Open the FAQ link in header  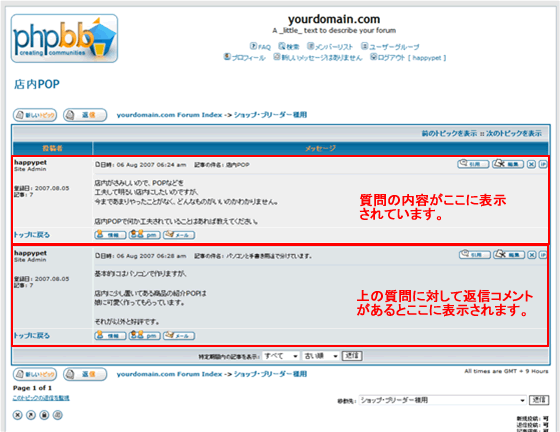click(260, 46)
